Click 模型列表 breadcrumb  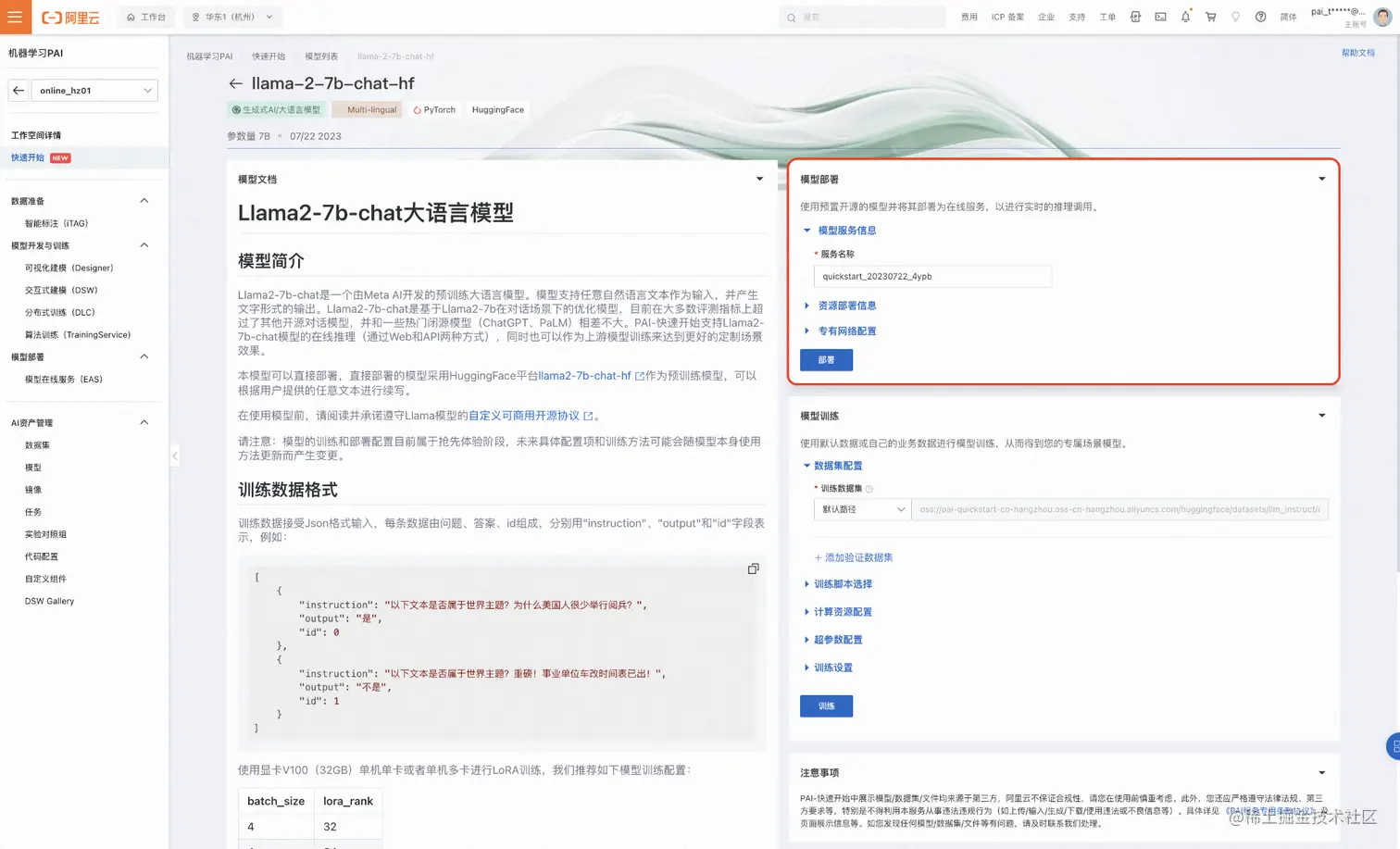click(x=321, y=56)
